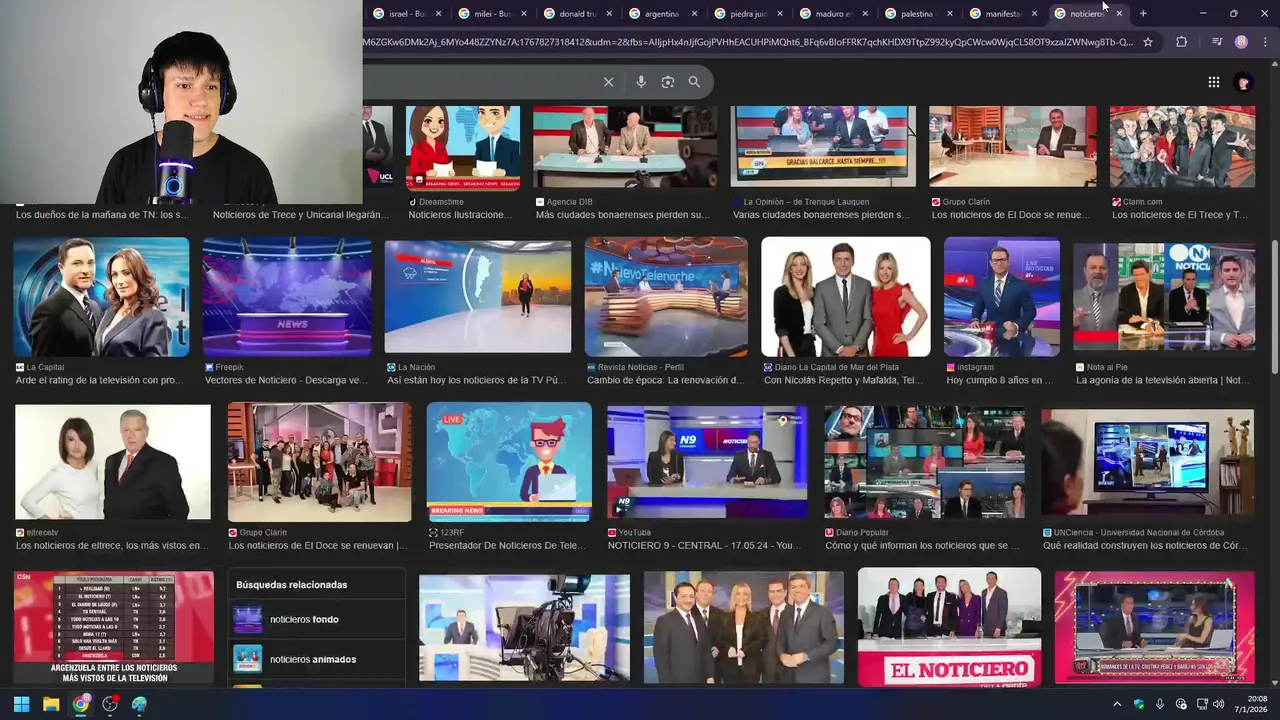The image size is (1280, 720).
Task: Open 123RF cartoon breaking news thumbnail
Action: click(x=509, y=462)
